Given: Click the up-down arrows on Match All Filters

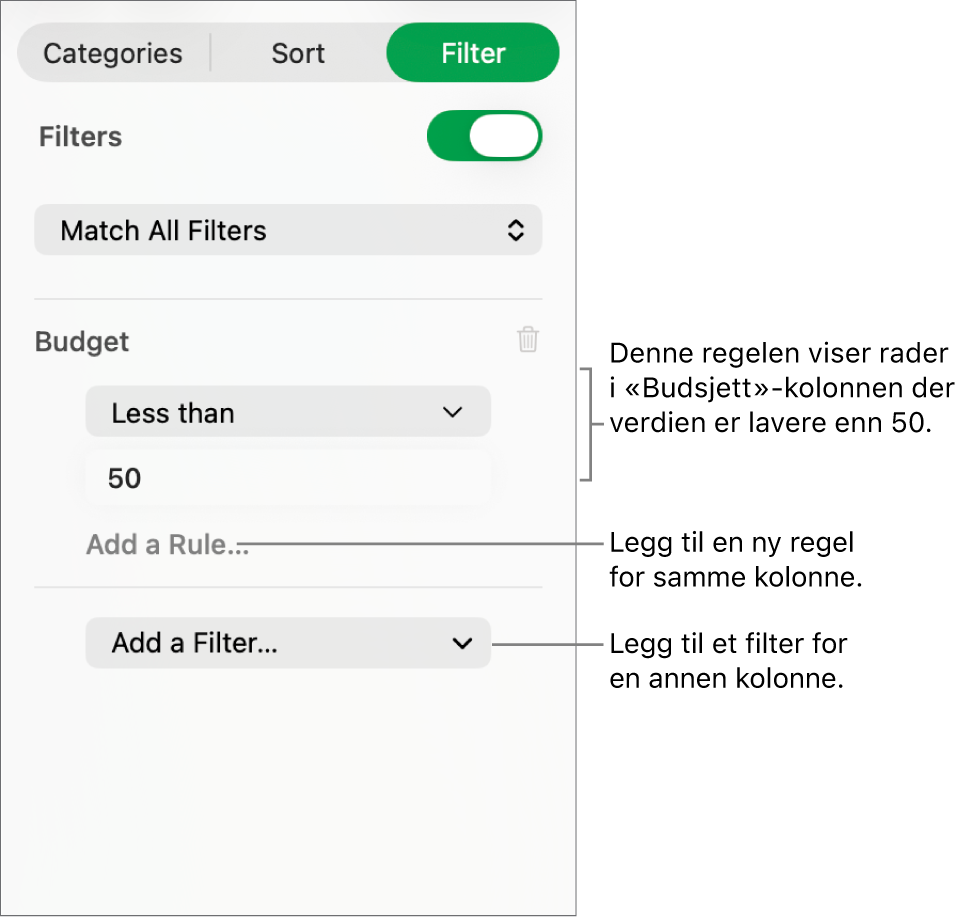Looking at the screenshot, I should pos(515,231).
